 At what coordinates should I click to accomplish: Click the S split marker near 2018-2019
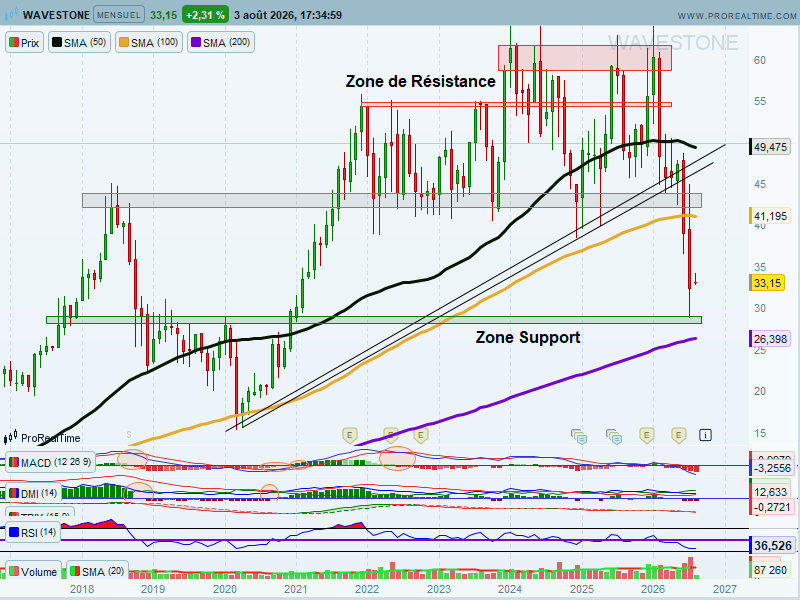129,435
